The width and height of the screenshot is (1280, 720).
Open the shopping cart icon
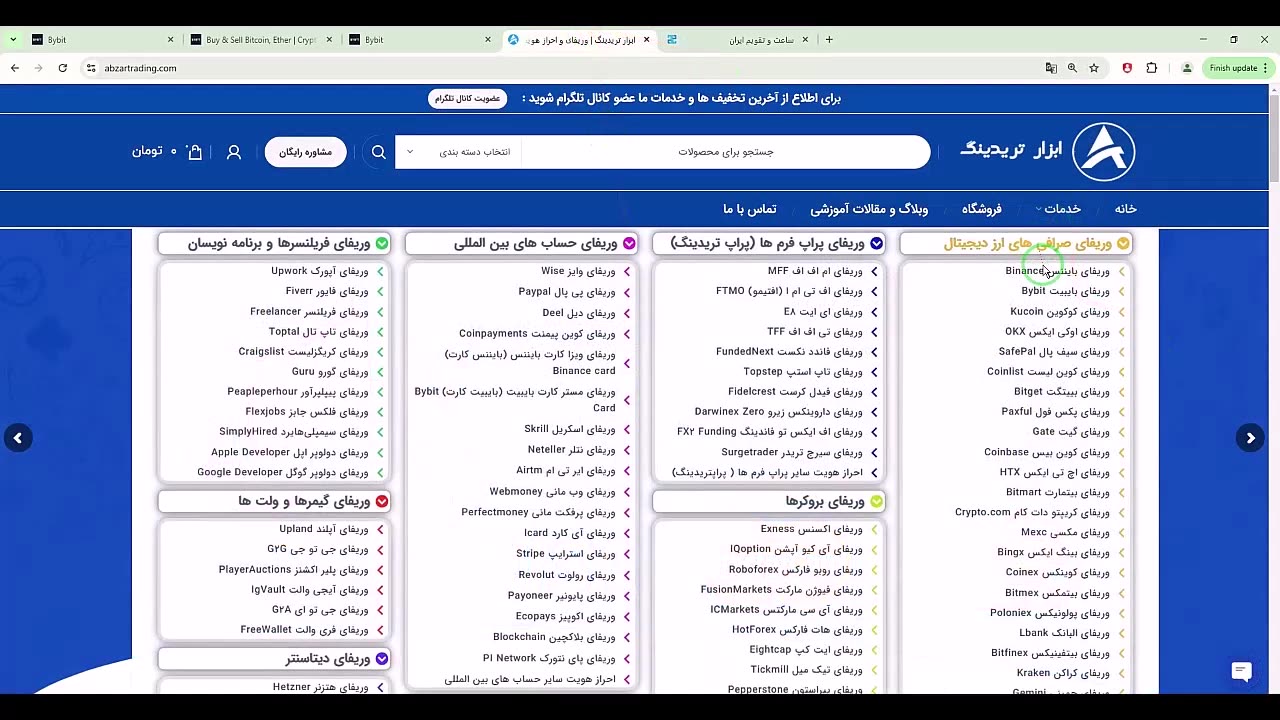coord(195,152)
